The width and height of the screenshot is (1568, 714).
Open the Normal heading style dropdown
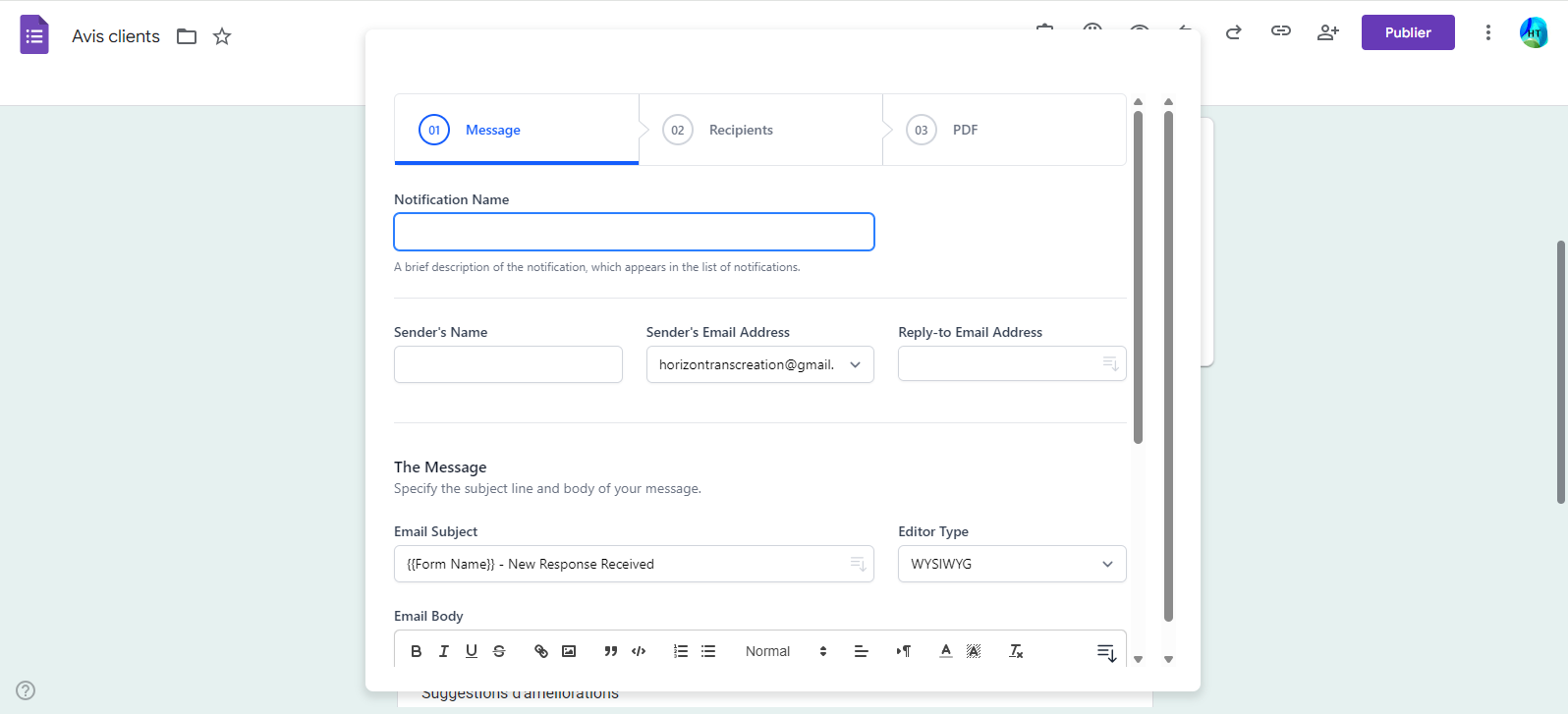pyautogui.click(x=785, y=651)
